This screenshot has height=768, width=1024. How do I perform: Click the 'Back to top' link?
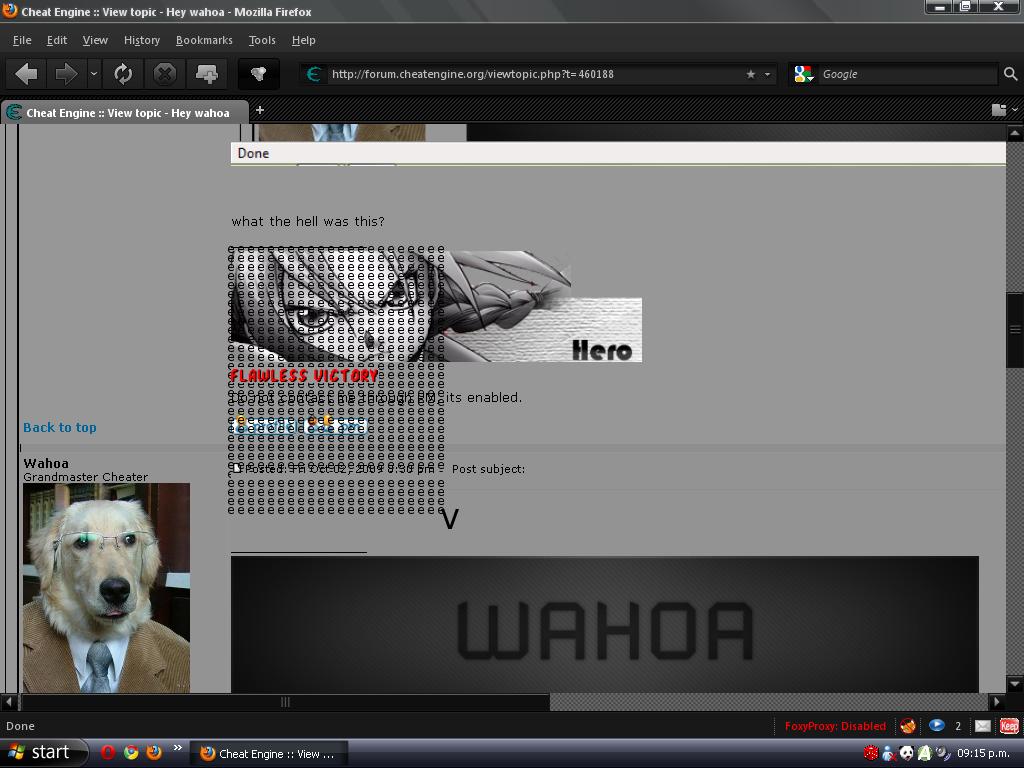(59, 427)
